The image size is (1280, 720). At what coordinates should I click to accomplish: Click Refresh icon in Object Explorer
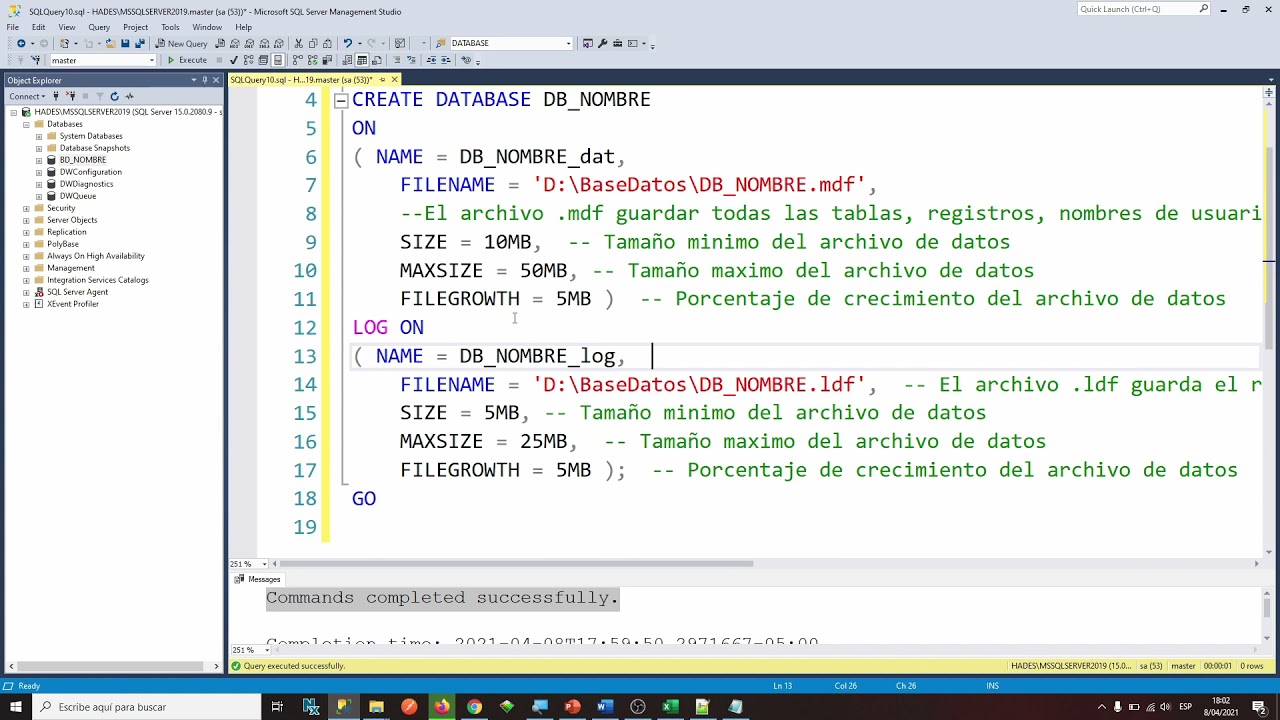click(x=115, y=97)
